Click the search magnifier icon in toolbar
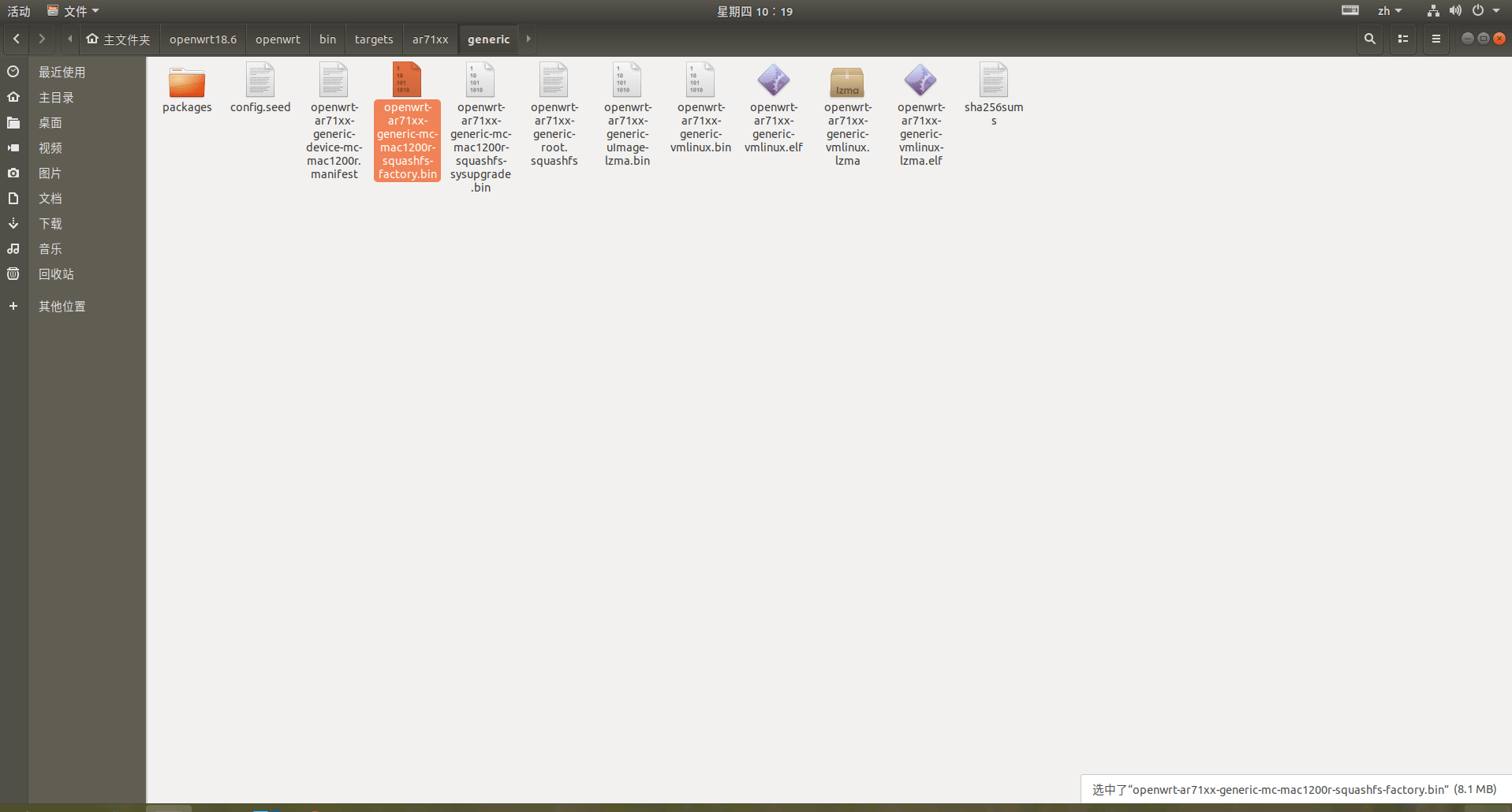The image size is (1512, 812). [1369, 39]
